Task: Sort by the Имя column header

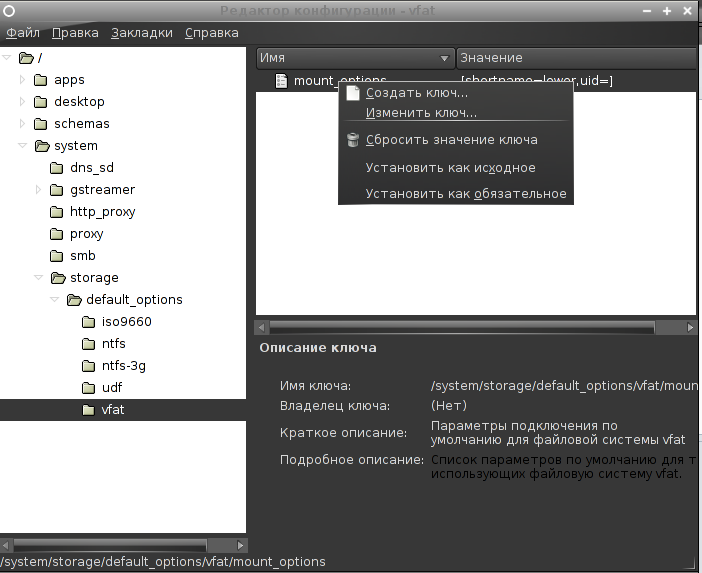Action: (355, 58)
